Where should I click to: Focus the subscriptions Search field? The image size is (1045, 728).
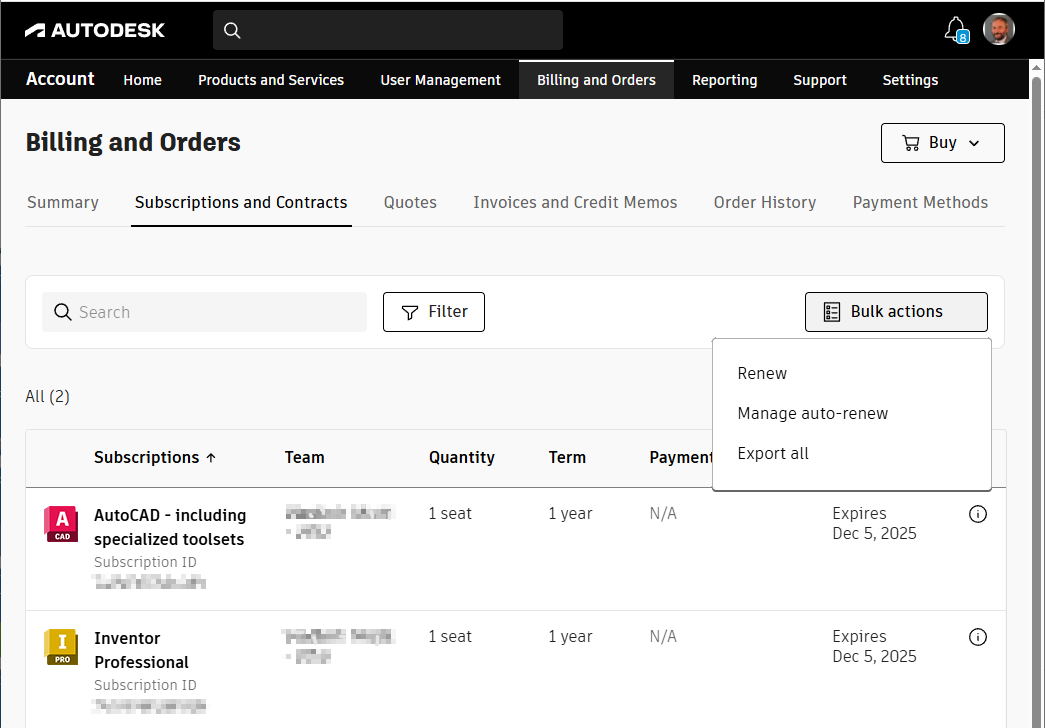tap(205, 312)
